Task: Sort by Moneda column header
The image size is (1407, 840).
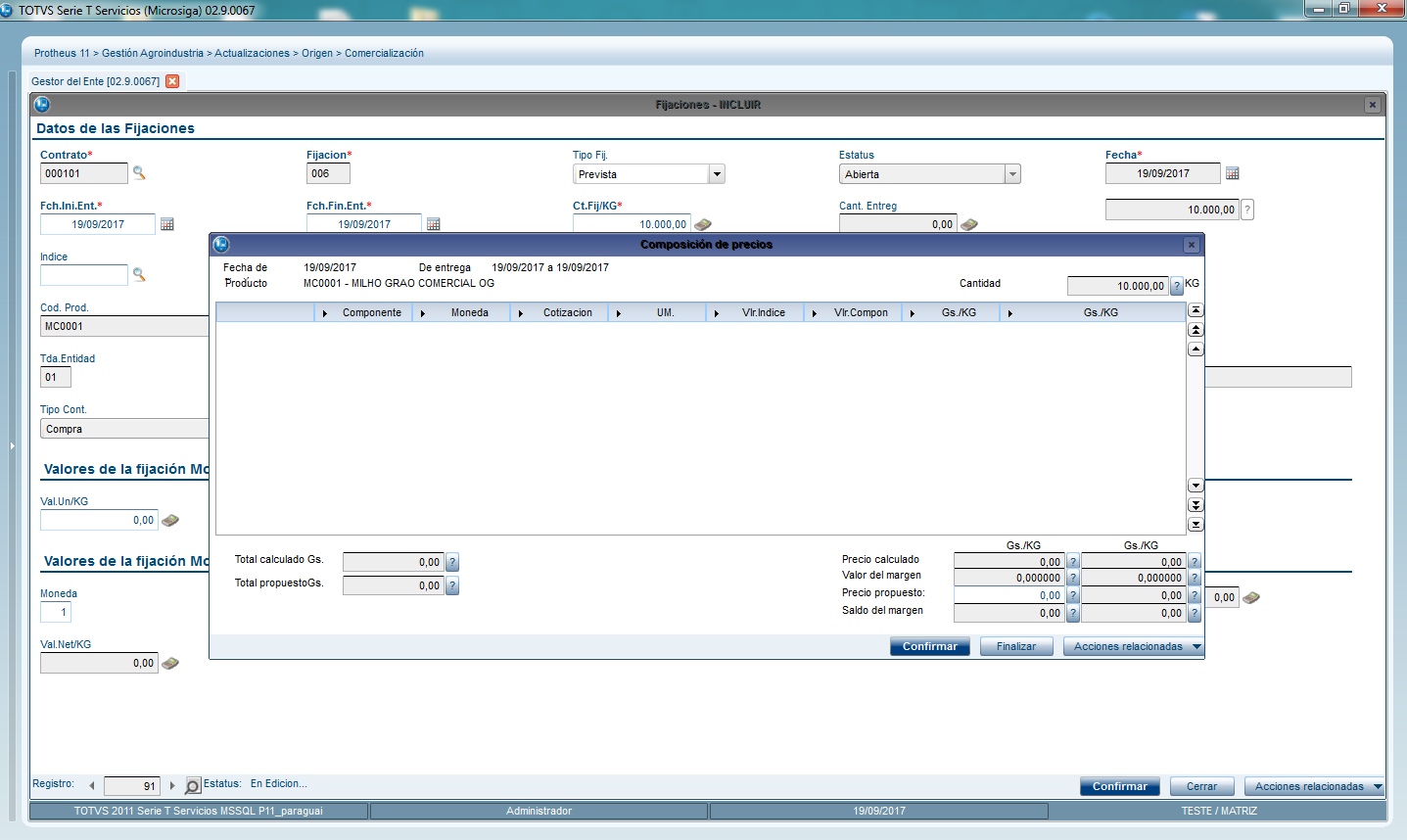Action: coord(469,313)
